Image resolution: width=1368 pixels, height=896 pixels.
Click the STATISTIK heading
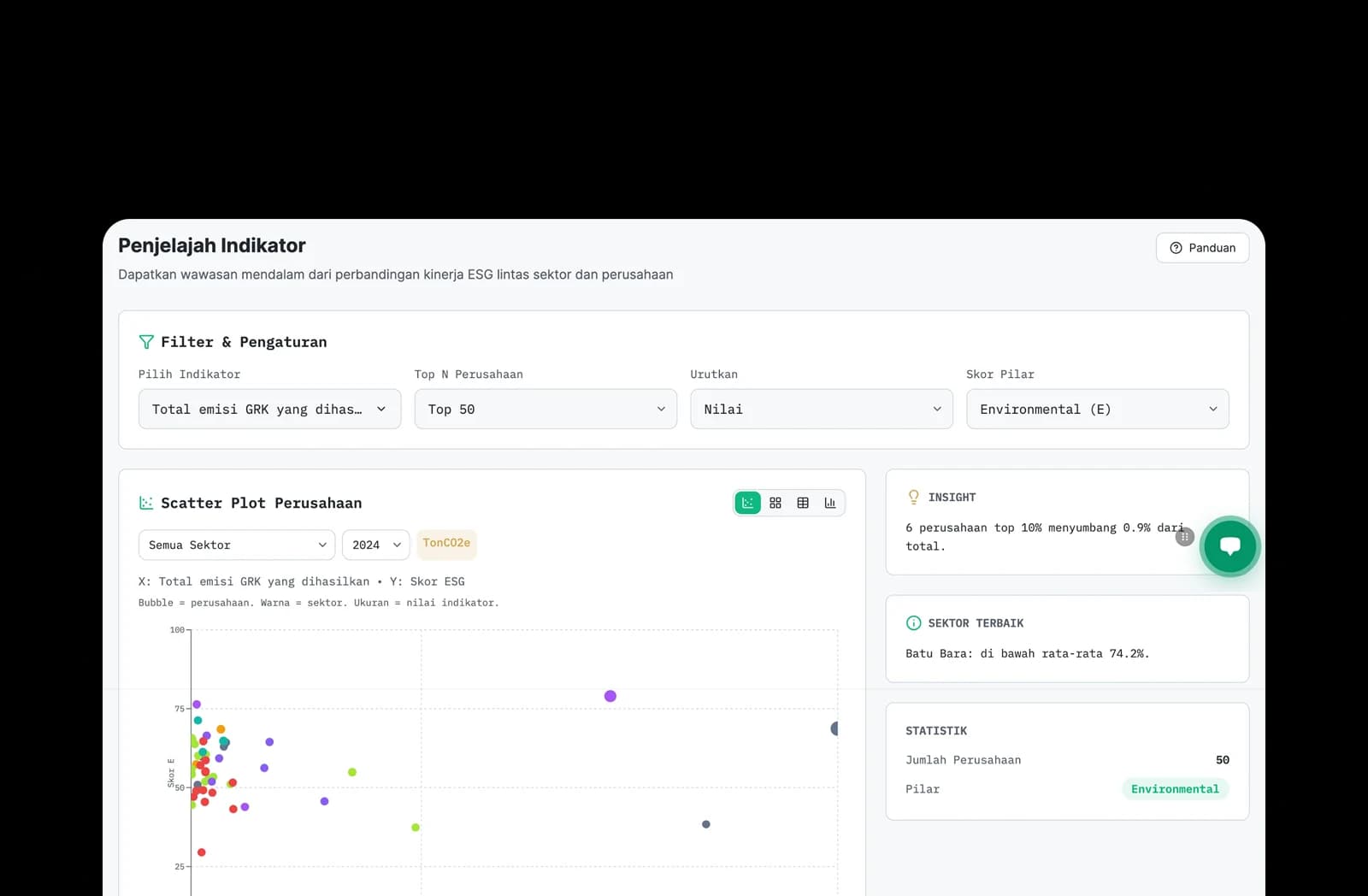click(x=936, y=731)
